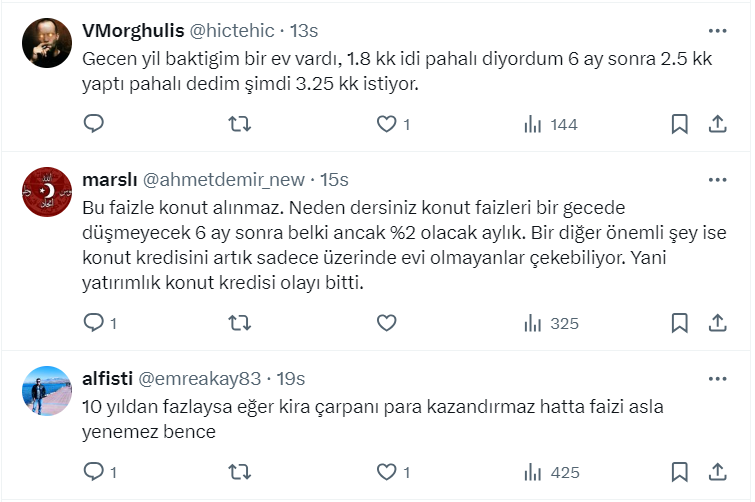The width and height of the screenshot is (755, 502).
Task: Reply to VMorghulis's tweet
Action: pos(94,124)
